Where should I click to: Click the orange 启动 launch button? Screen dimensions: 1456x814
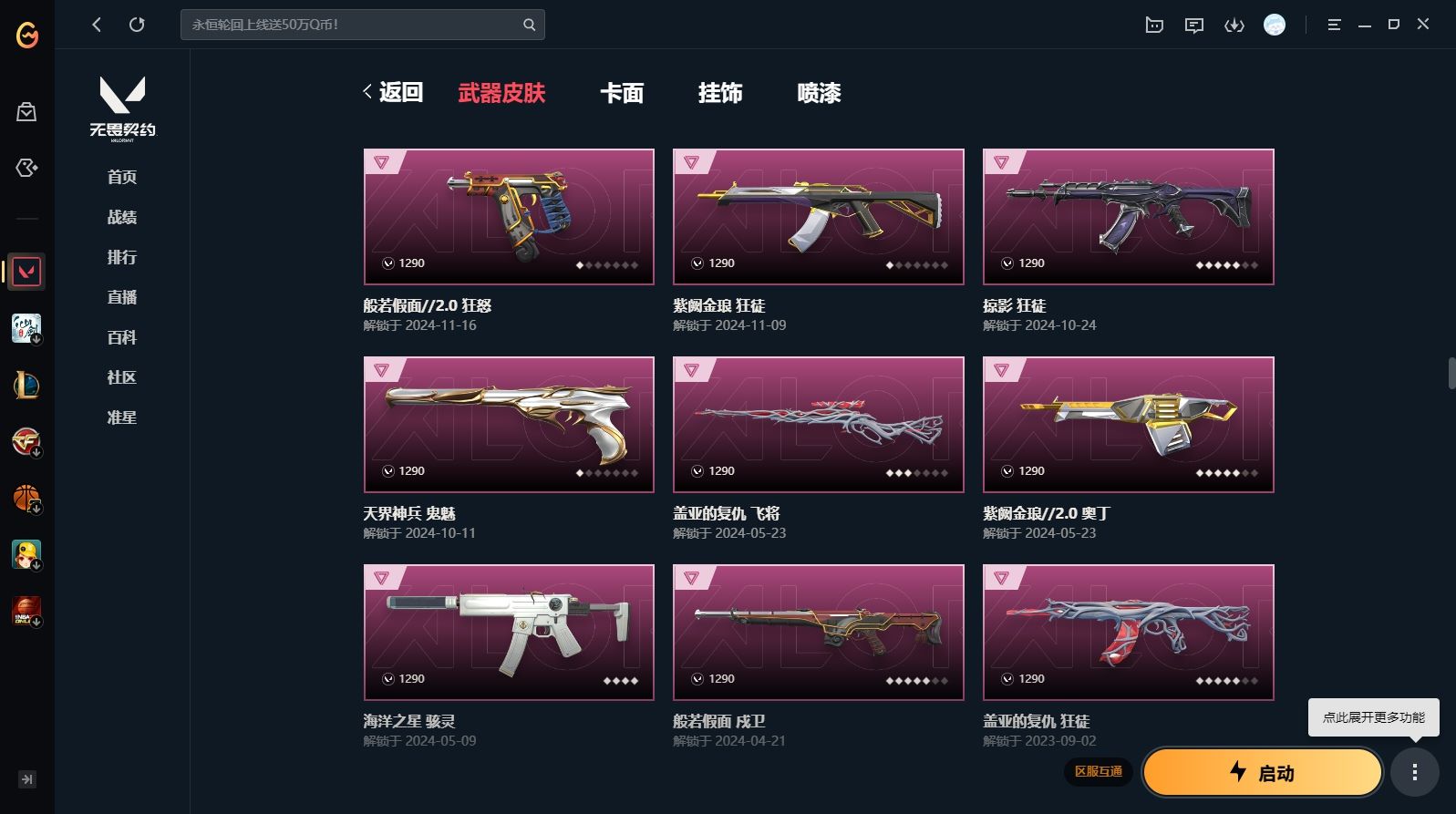click(x=1263, y=773)
